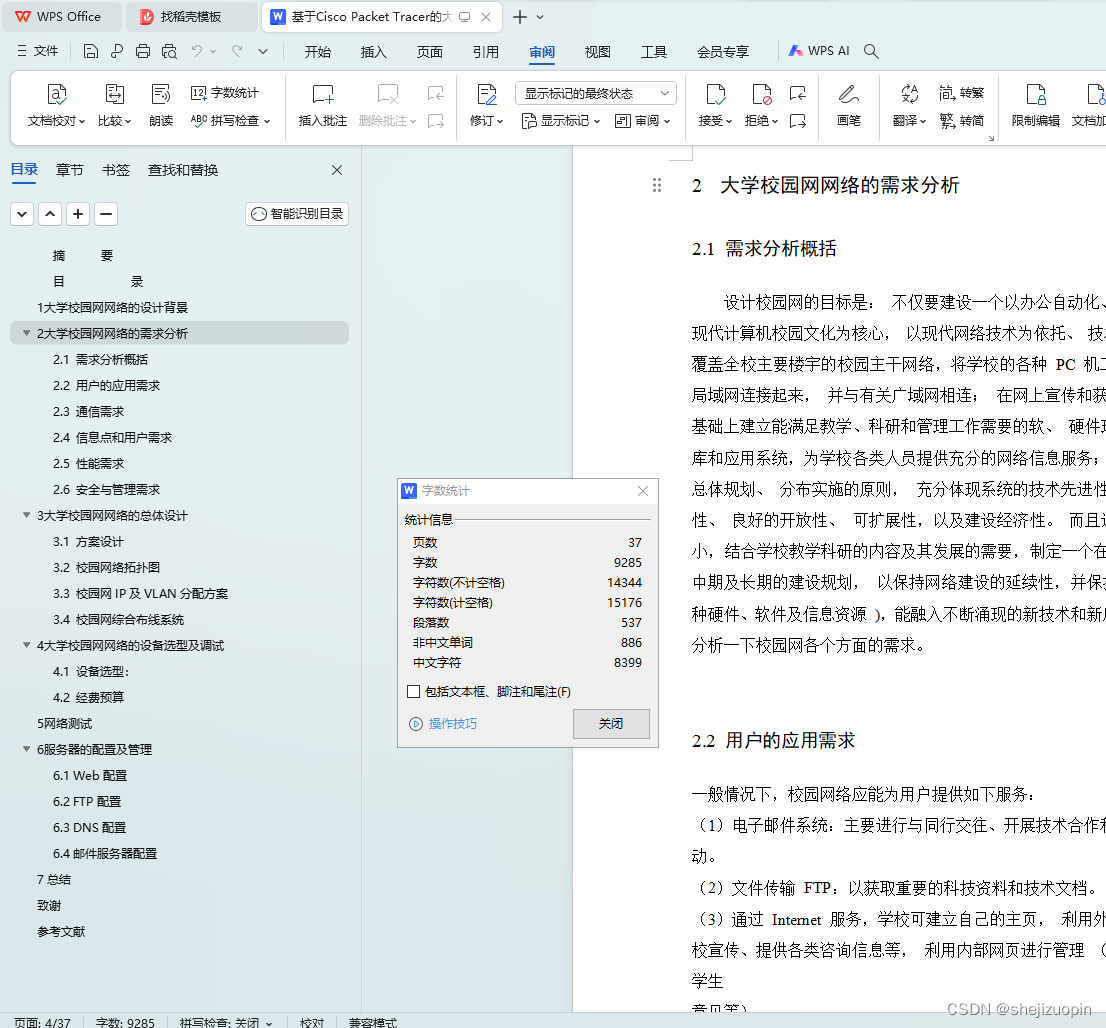Switch to 找稻壳模板 tab
The height and width of the screenshot is (1028, 1106).
point(192,17)
